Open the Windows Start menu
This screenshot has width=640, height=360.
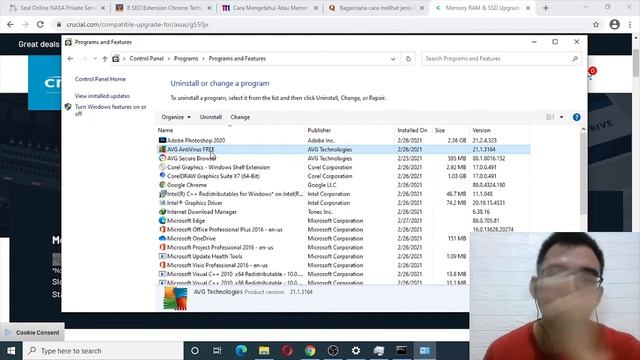coord(11,351)
